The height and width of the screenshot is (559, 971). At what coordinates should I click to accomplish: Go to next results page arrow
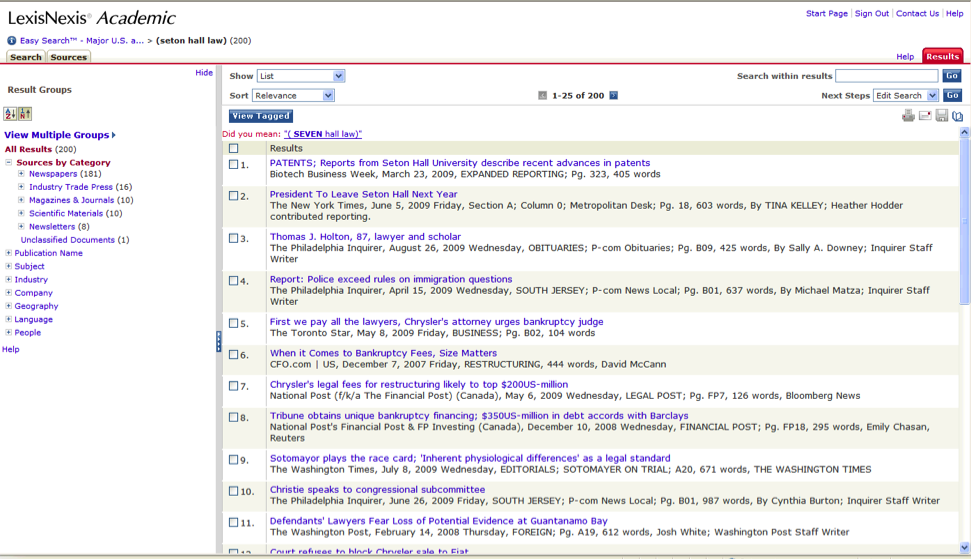click(x=613, y=95)
